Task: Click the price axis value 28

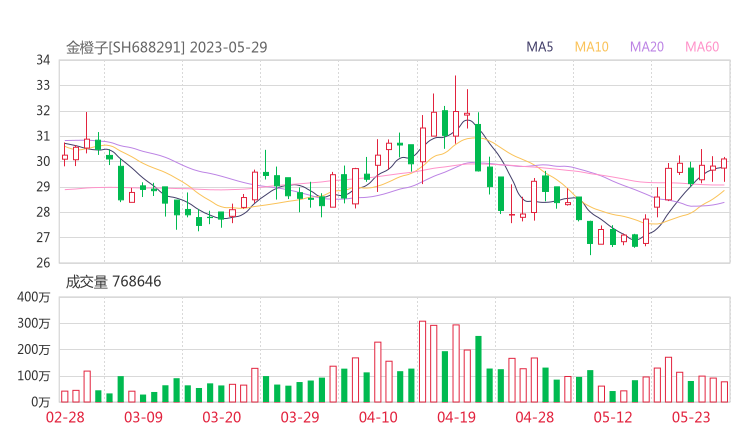Action: (x=43, y=212)
